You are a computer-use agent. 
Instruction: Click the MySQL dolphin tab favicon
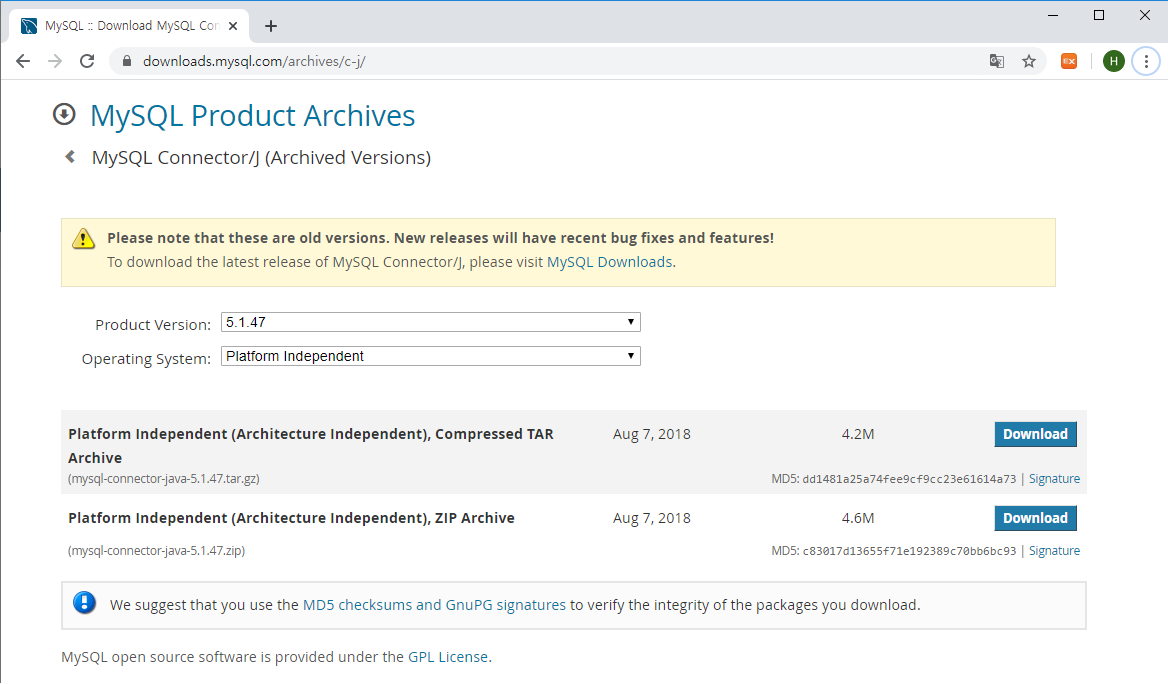(x=29, y=26)
